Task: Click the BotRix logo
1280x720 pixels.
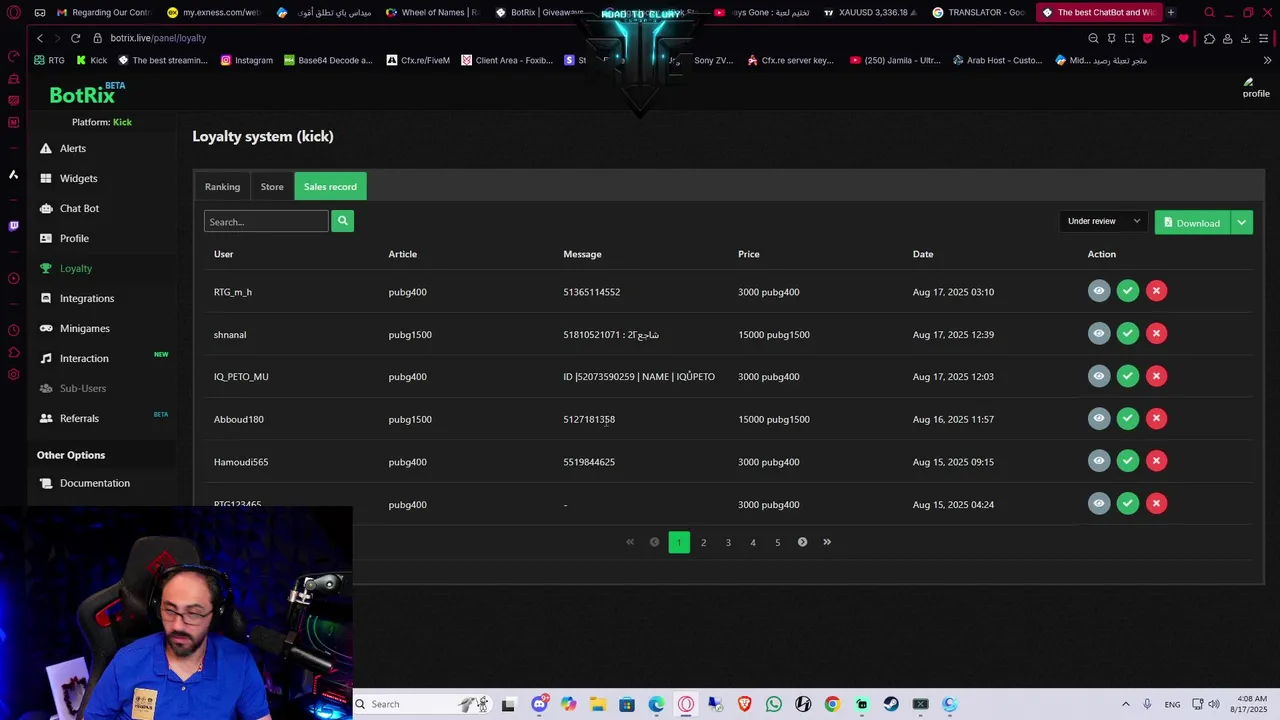Action: [x=86, y=94]
